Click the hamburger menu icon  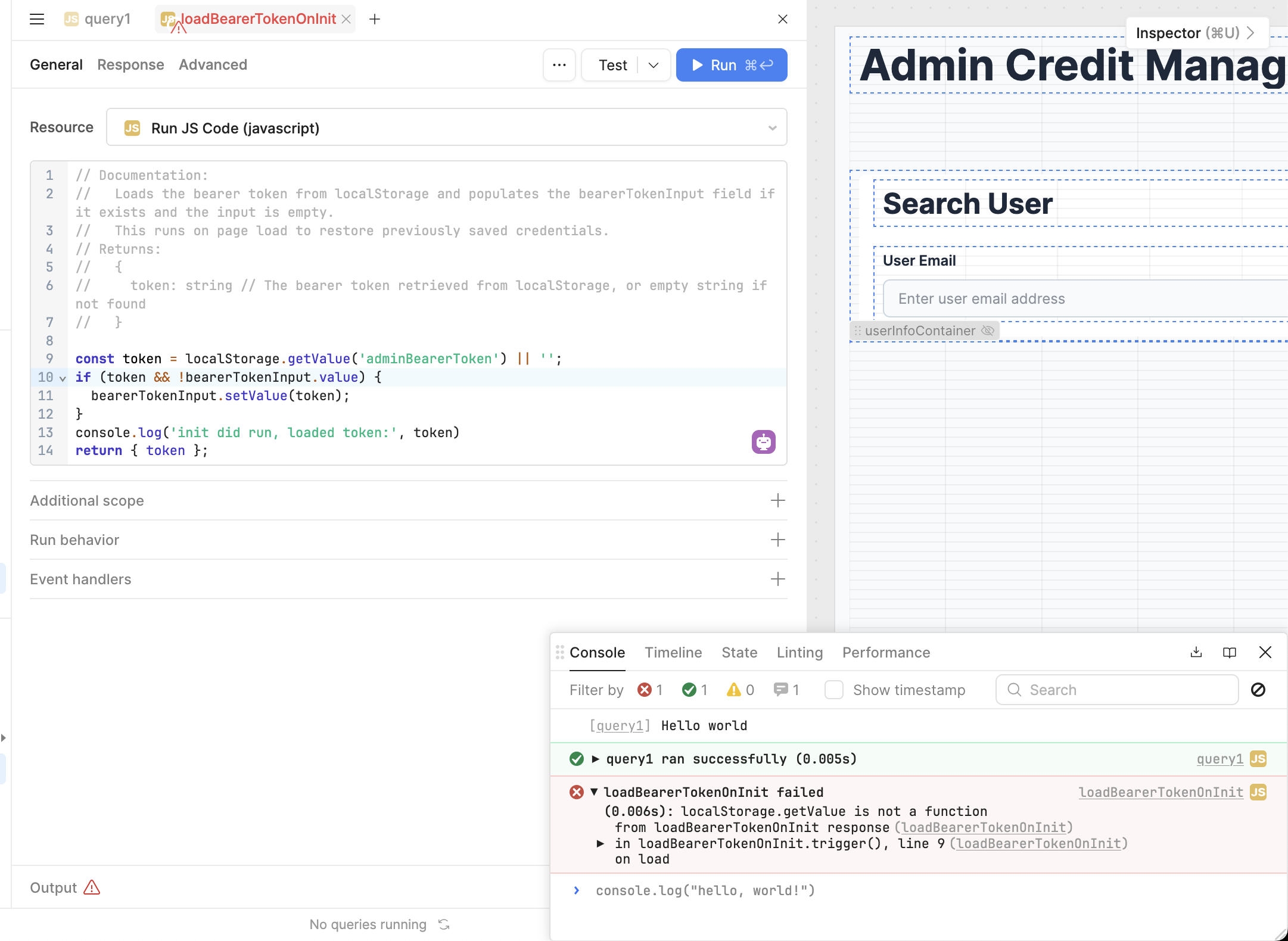[x=37, y=19]
